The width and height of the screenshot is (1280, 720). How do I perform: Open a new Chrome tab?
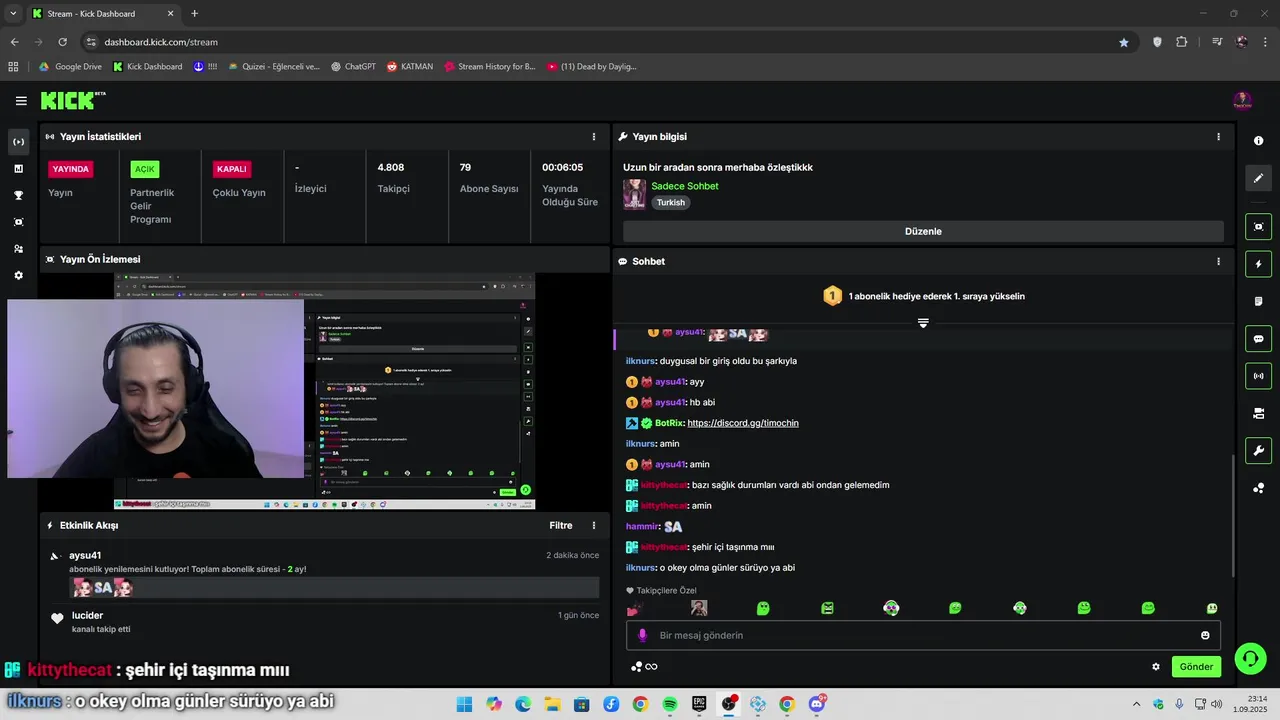coord(194,14)
